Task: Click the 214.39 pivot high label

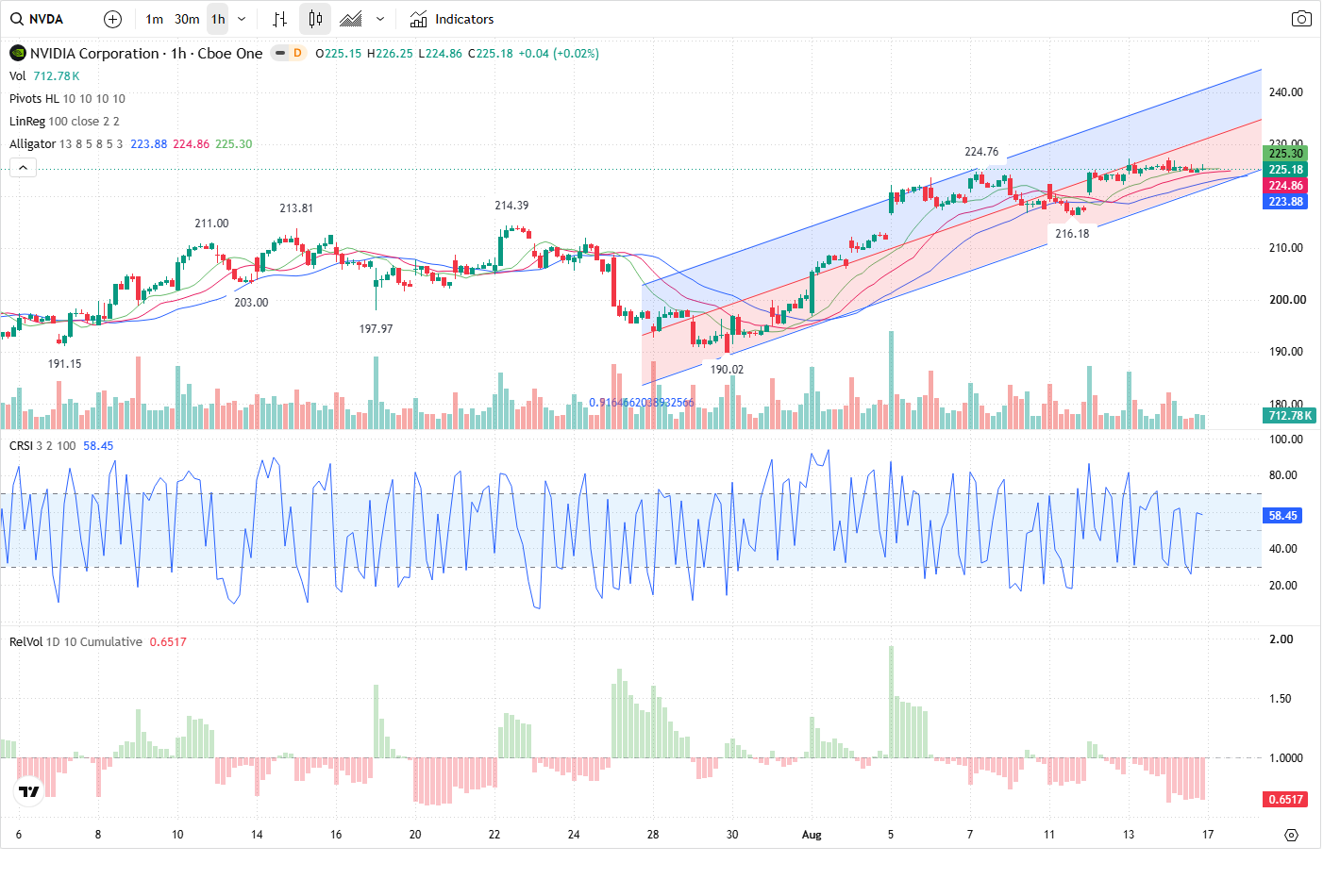Action: click(511, 206)
